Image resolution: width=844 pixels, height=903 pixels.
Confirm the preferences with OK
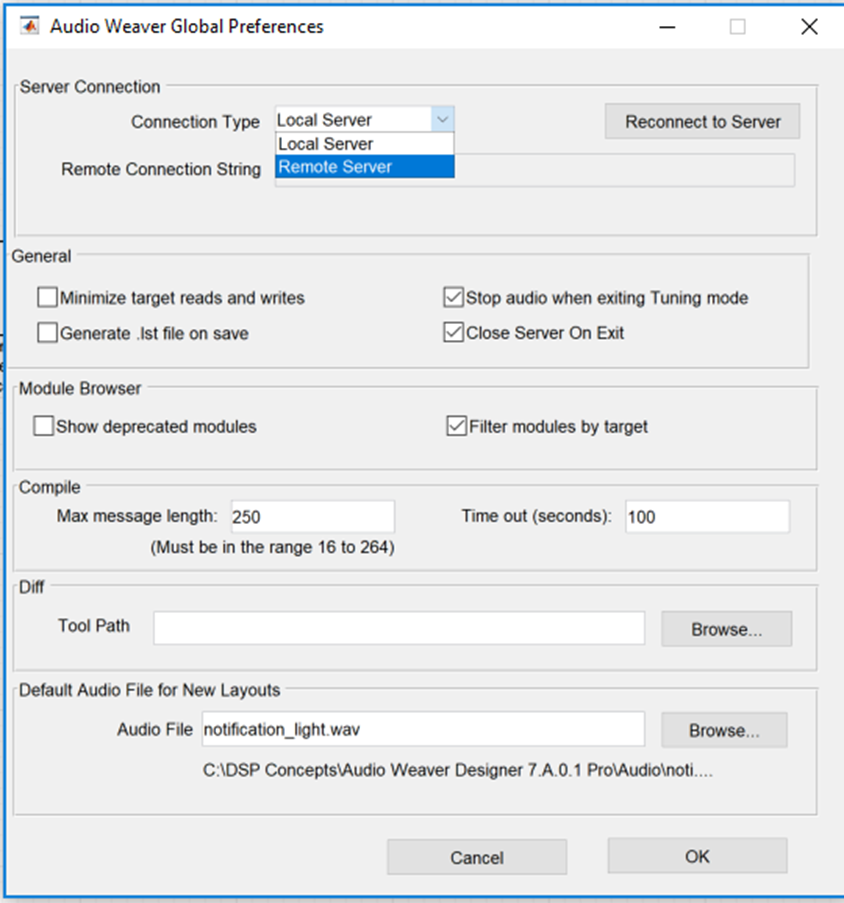pyautogui.click(x=697, y=856)
